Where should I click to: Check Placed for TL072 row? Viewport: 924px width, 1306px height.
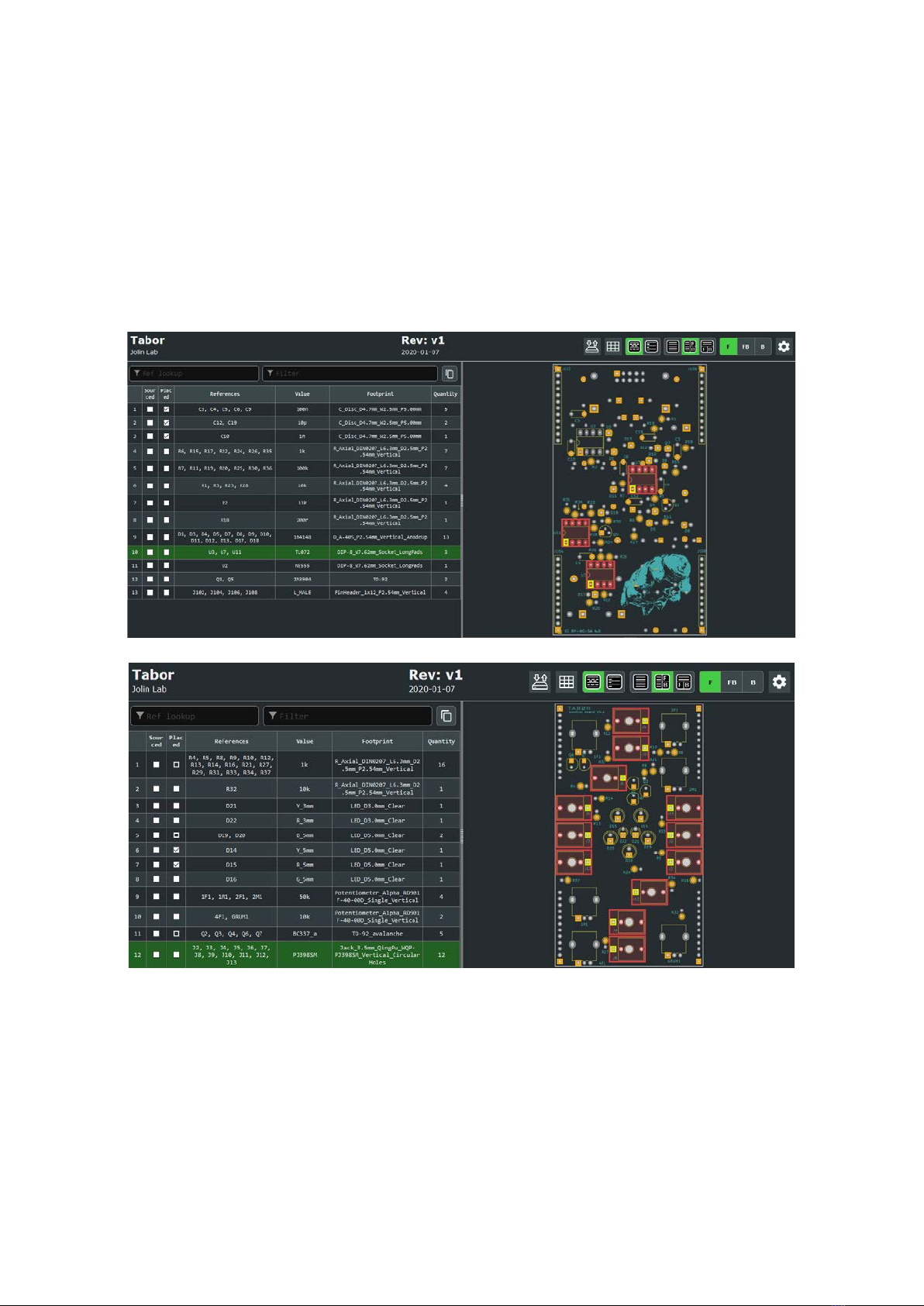[166, 553]
